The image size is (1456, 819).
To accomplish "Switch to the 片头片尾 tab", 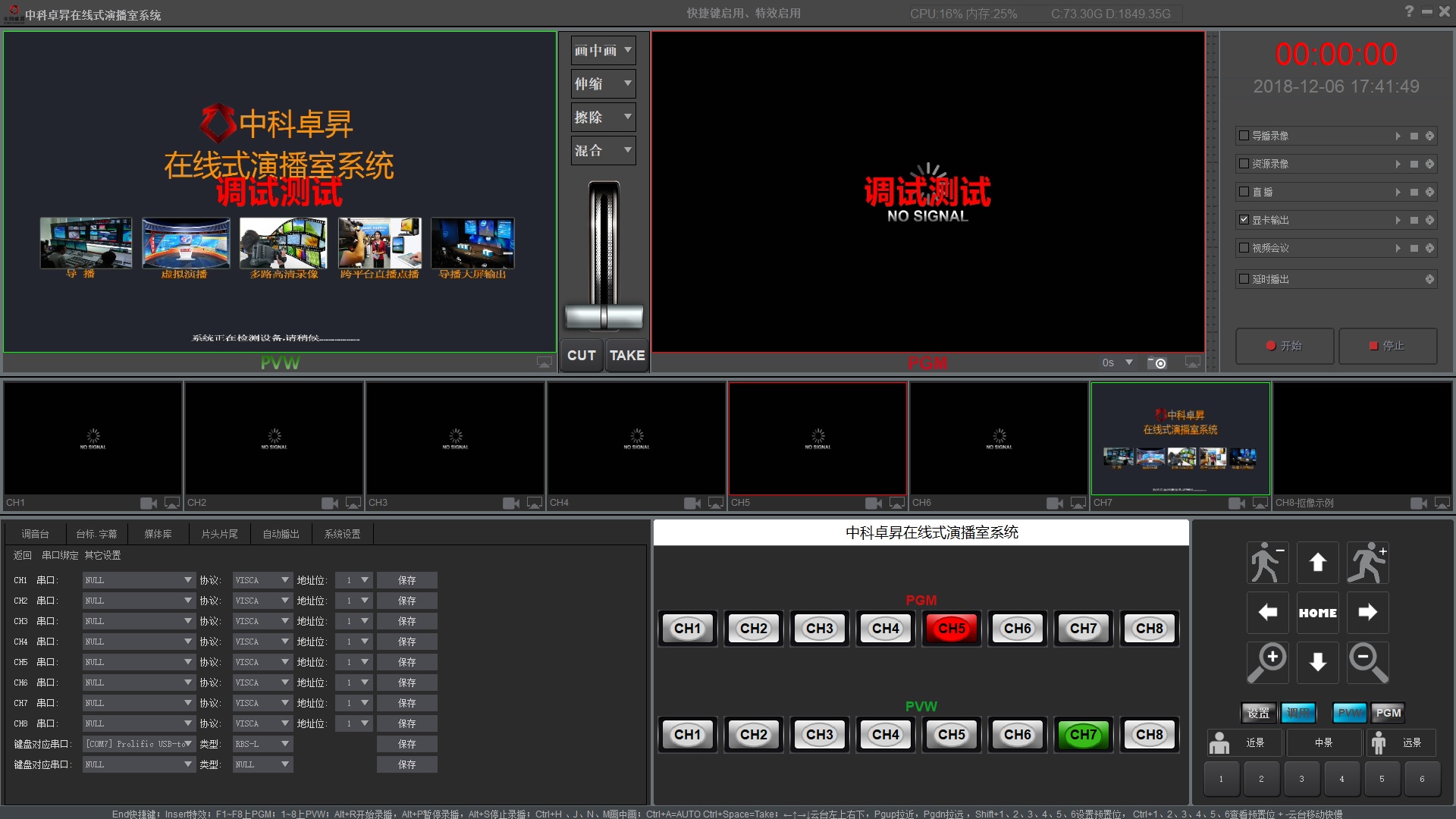I will tap(219, 534).
